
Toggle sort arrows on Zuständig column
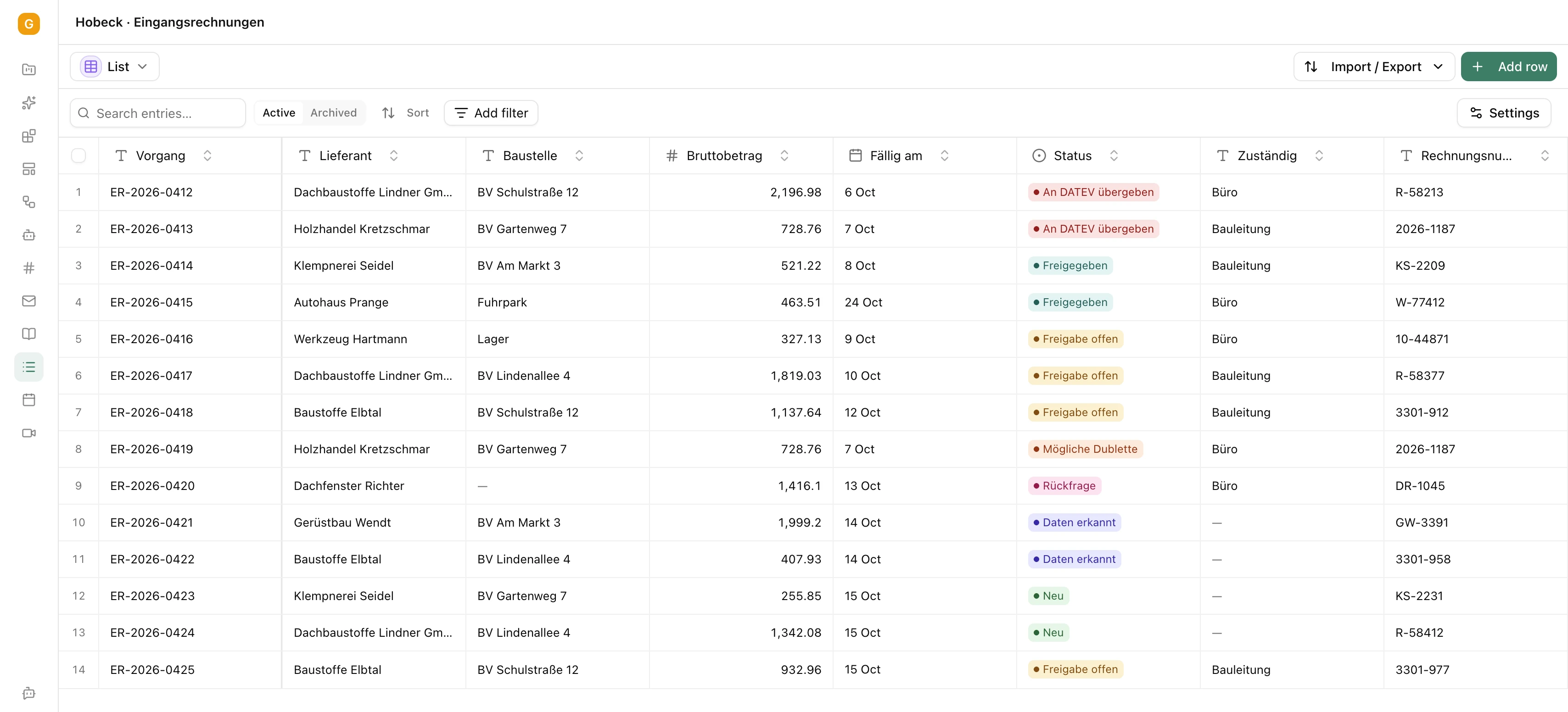click(x=1319, y=156)
